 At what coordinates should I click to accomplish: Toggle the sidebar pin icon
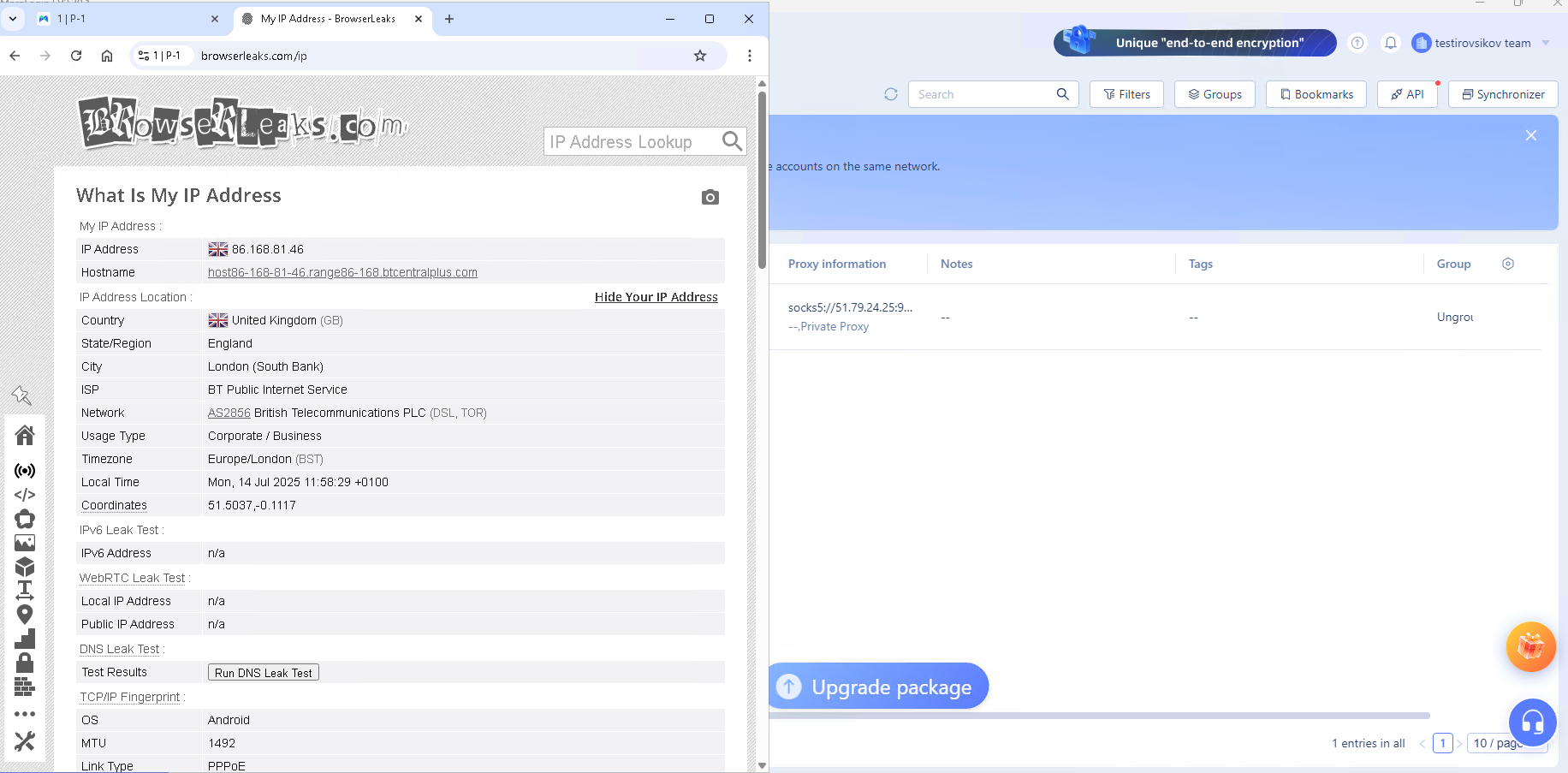(21, 395)
